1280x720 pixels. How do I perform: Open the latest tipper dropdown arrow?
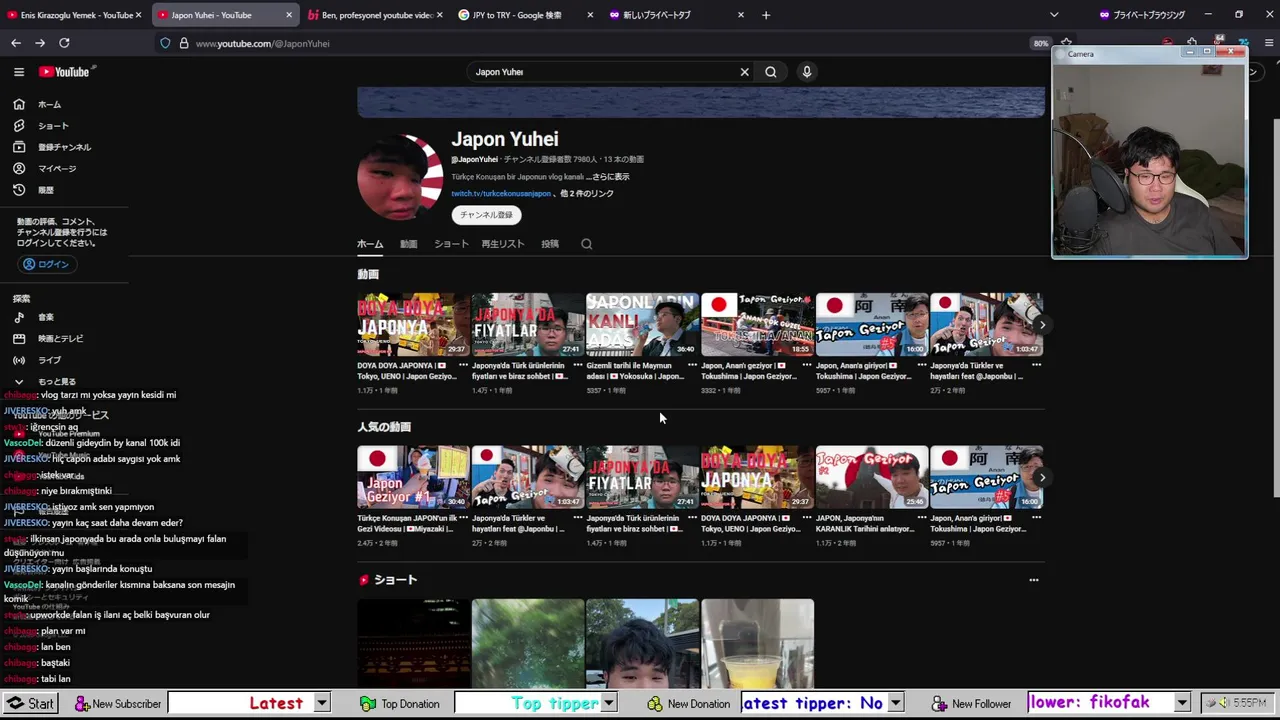(x=896, y=704)
